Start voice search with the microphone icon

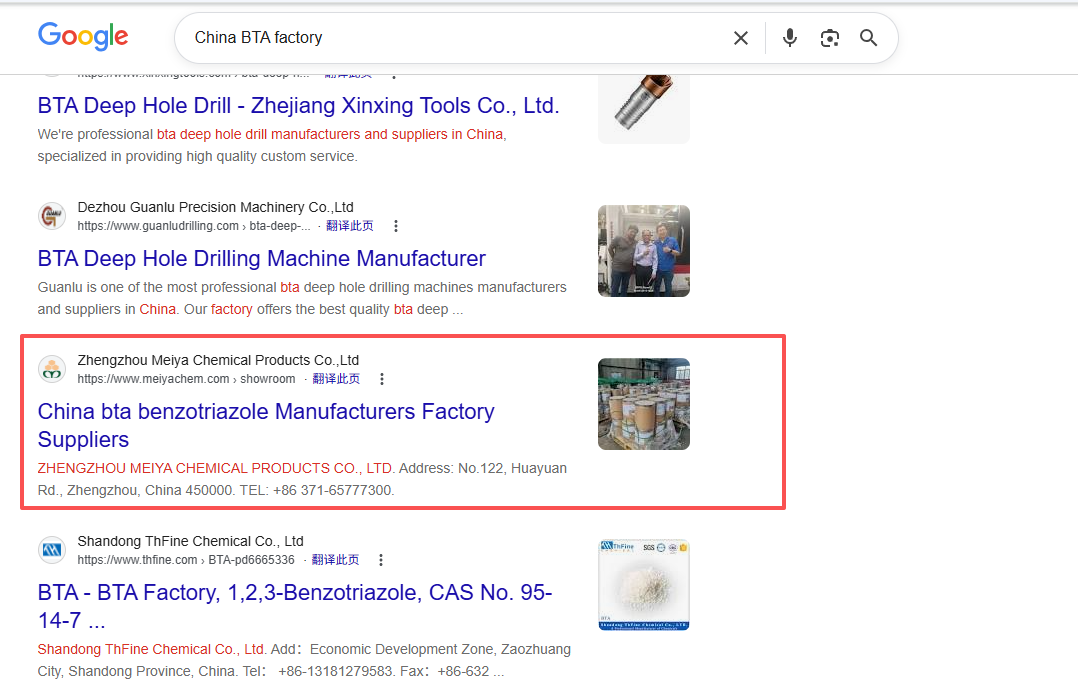[790, 38]
